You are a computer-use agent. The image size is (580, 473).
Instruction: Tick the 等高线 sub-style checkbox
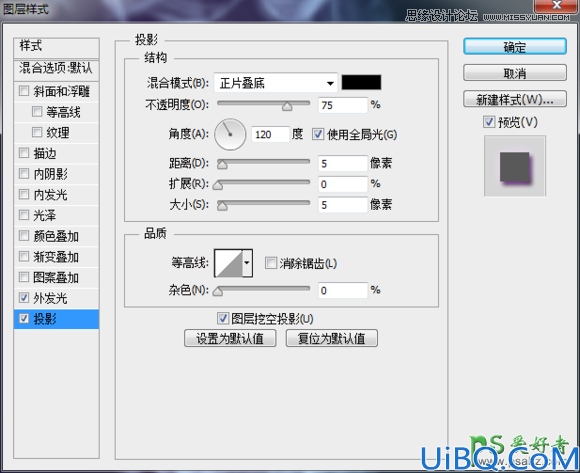pyautogui.click(x=37, y=111)
